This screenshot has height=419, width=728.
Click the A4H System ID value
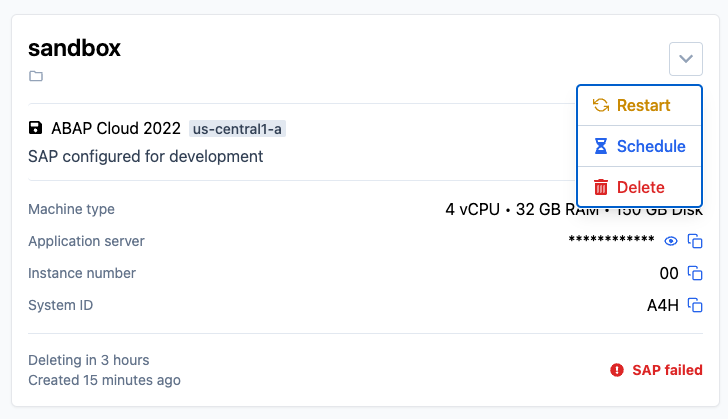point(663,305)
